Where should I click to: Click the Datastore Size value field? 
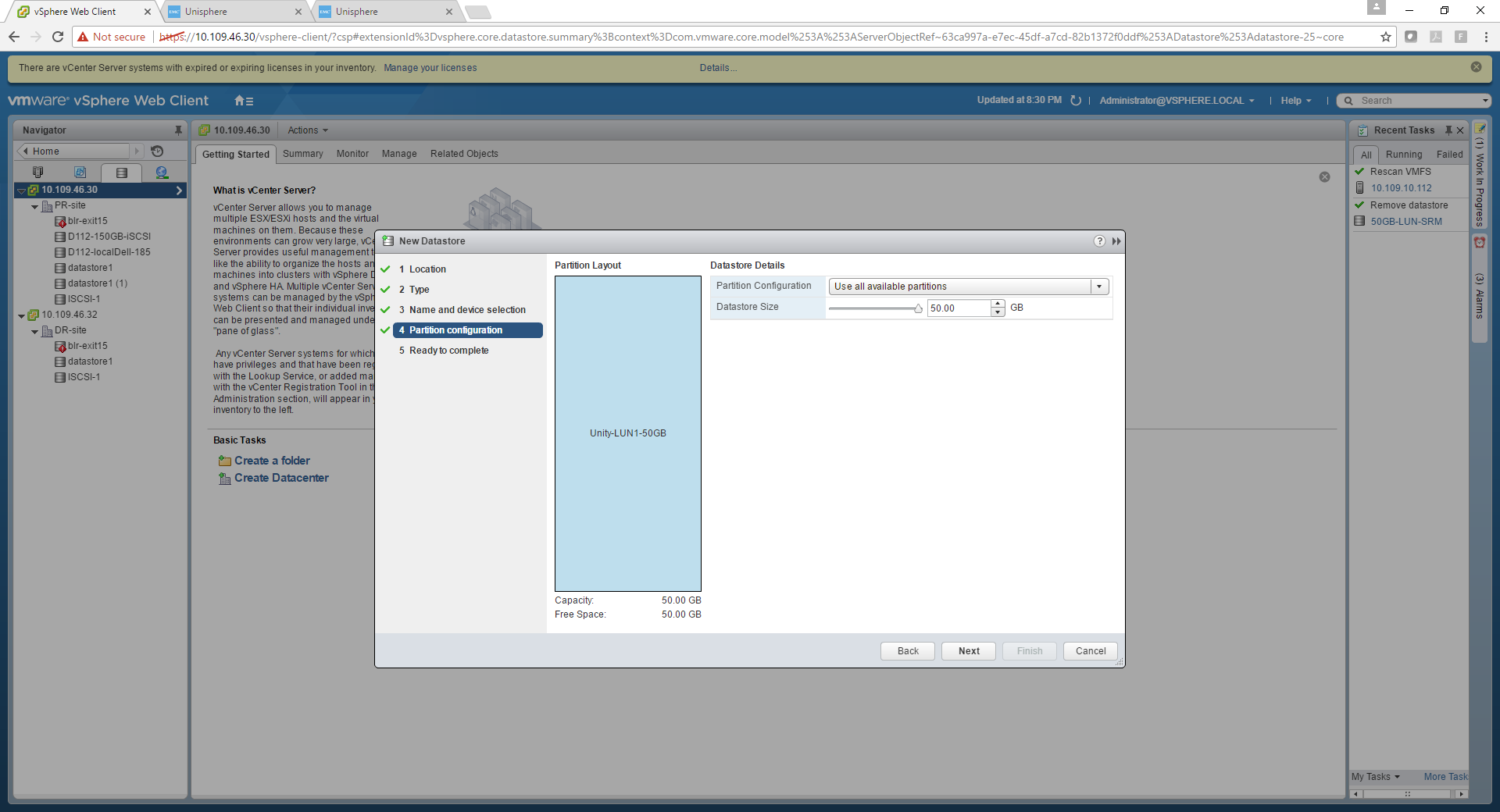pos(958,308)
